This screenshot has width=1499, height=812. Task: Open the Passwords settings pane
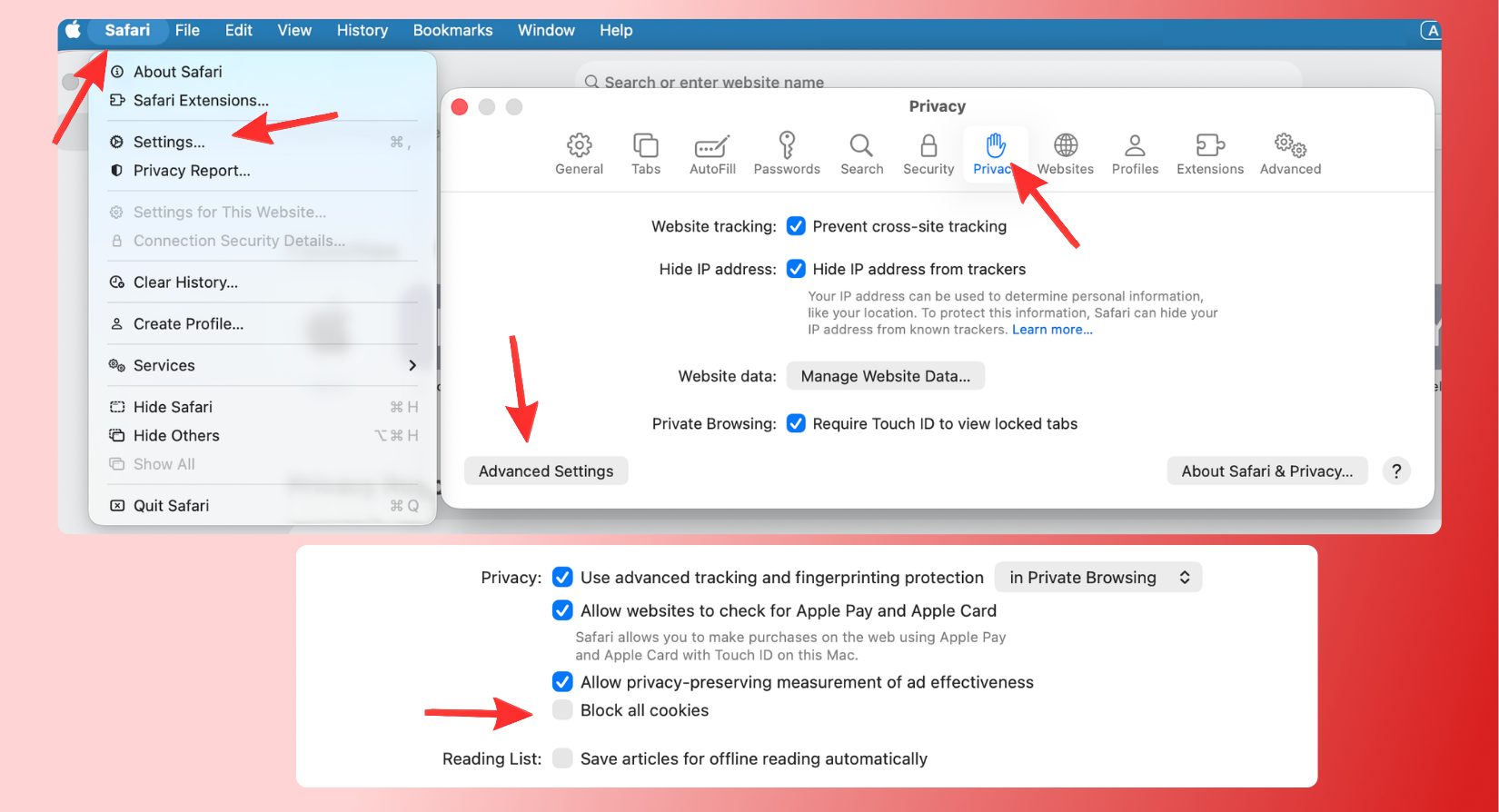pyautogui.click(x=787, y=153)
